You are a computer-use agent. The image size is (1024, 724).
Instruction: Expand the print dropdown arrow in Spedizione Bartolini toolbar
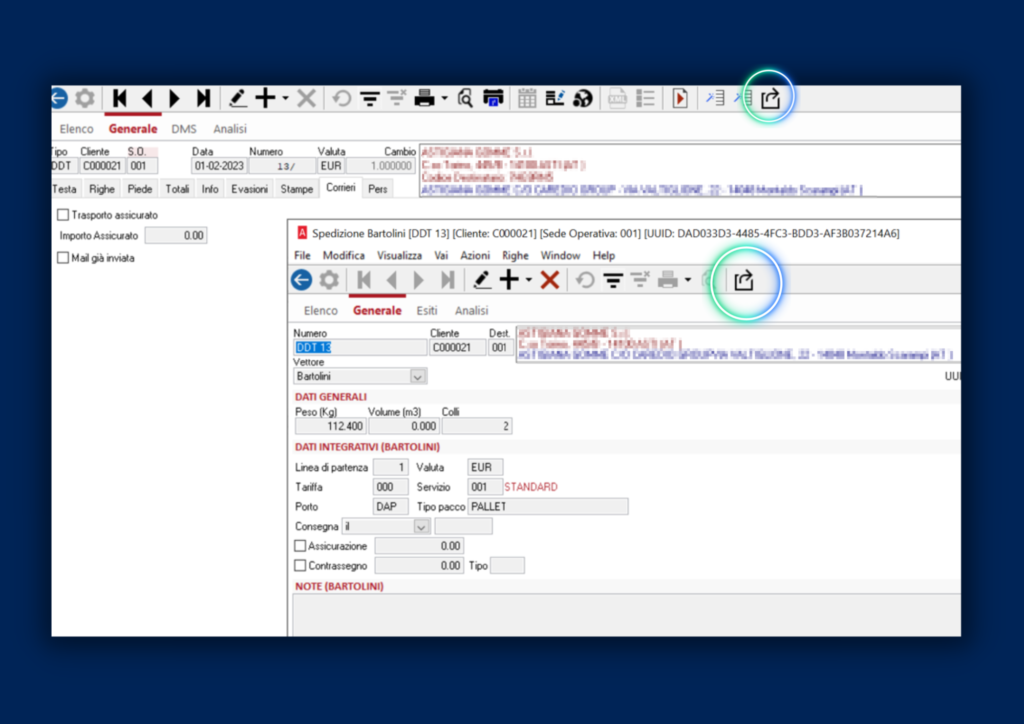click(688, 281)
